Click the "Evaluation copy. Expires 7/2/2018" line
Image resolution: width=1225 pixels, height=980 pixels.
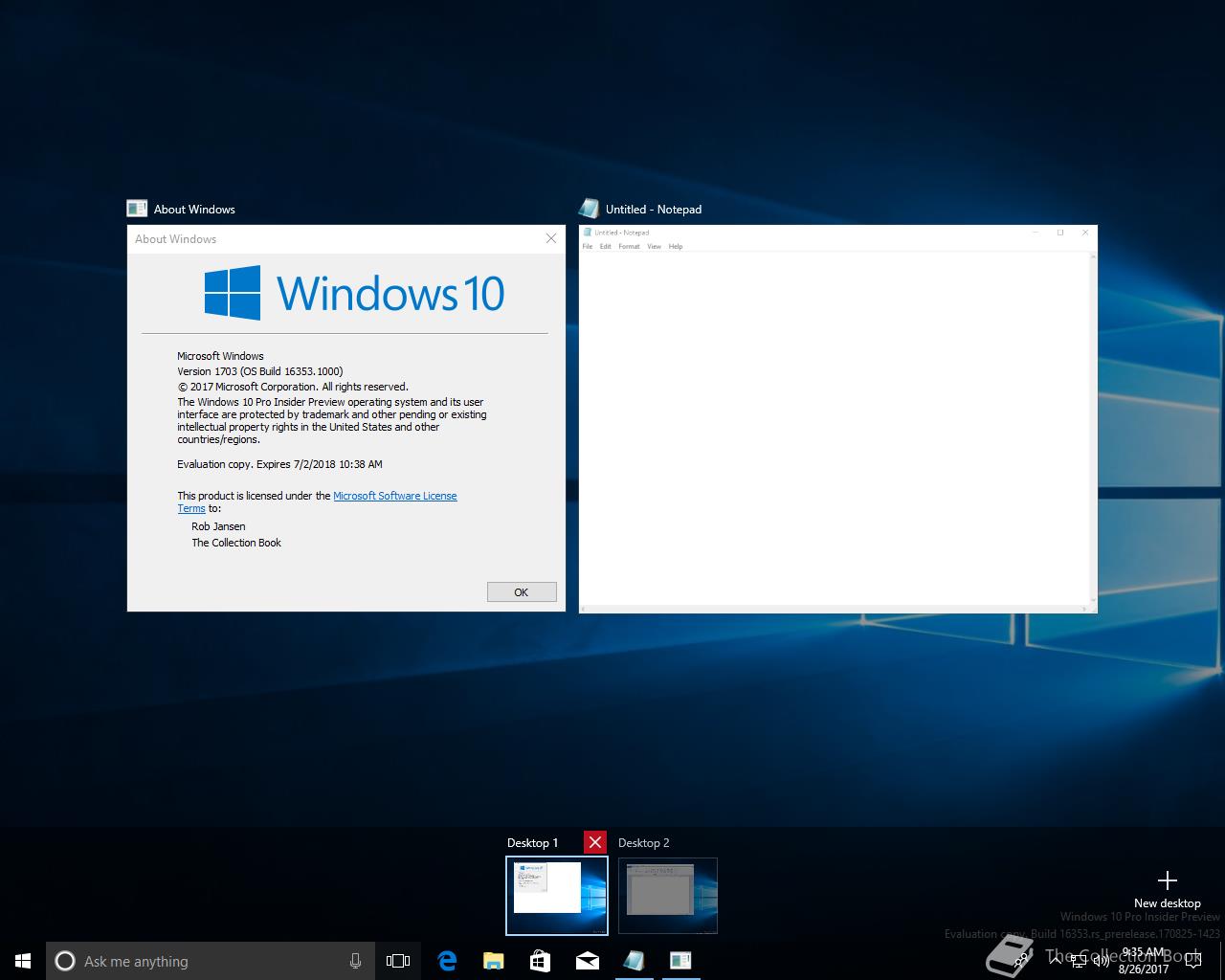279,464
